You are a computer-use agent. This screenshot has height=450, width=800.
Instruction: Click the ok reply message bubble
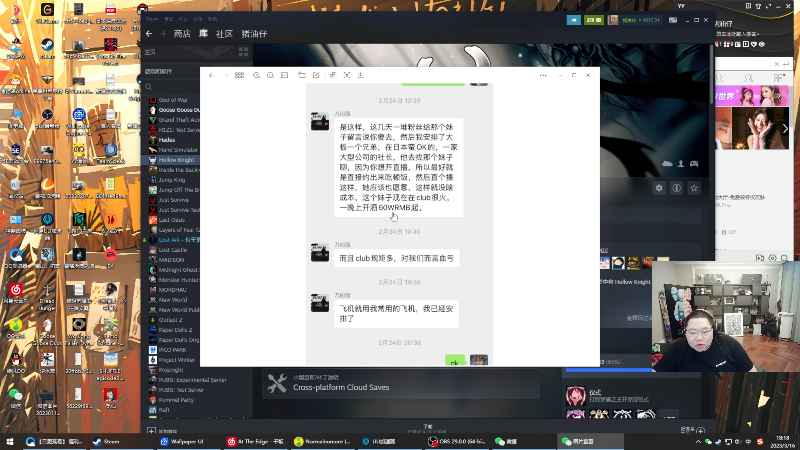455,361
